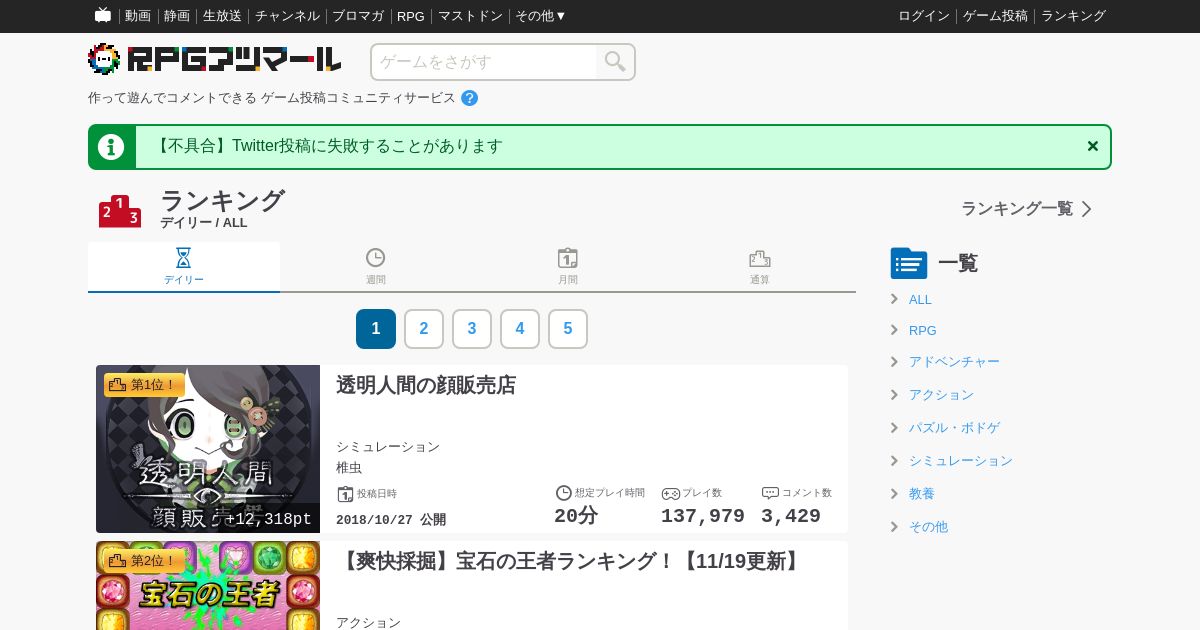Click the date 2018/10/27 公開
The width and height of the screenshot is (1200, 630).
[391, 520]
